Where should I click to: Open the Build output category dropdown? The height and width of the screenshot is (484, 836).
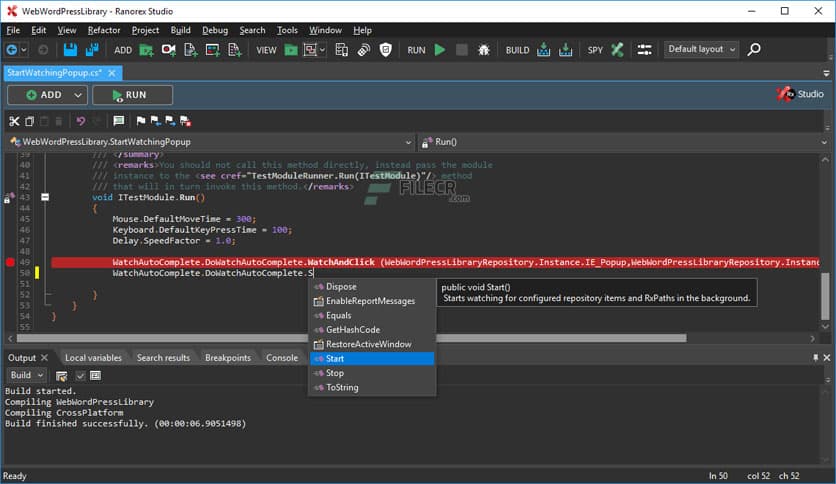point(27,375)
